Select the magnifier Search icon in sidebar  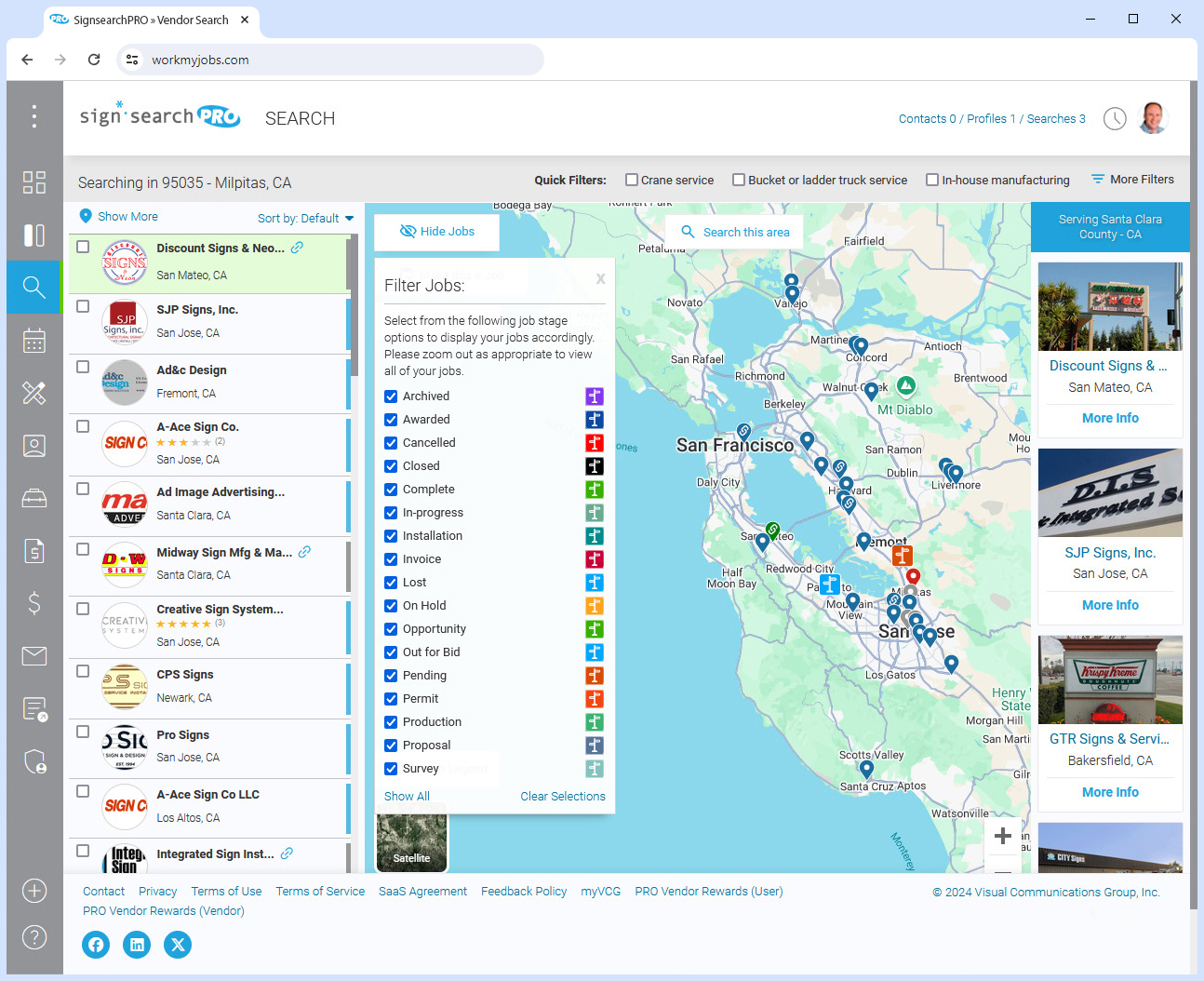(x=34, y=287)
